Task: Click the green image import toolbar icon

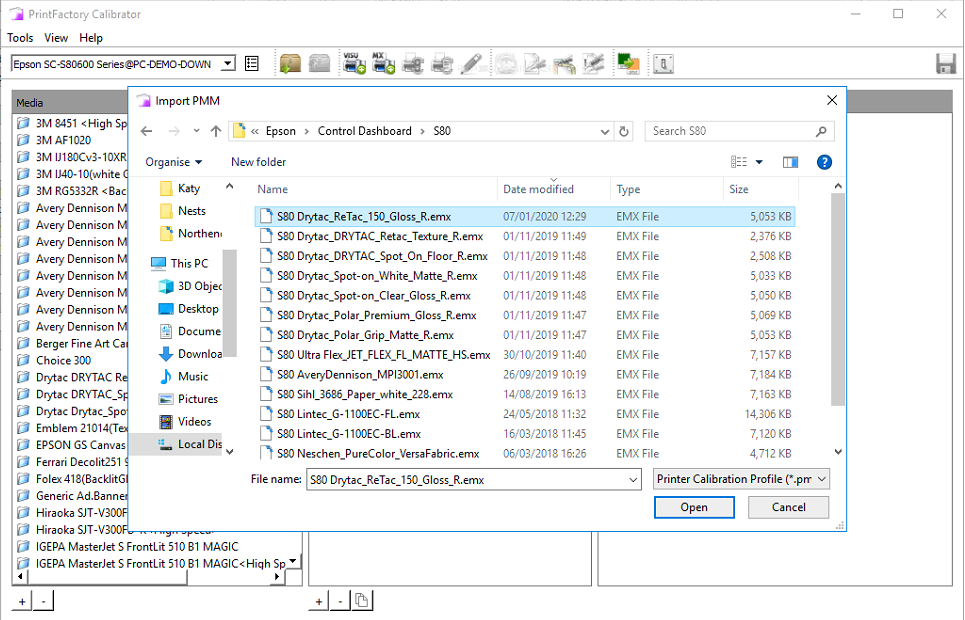Action: pos(628,63)
